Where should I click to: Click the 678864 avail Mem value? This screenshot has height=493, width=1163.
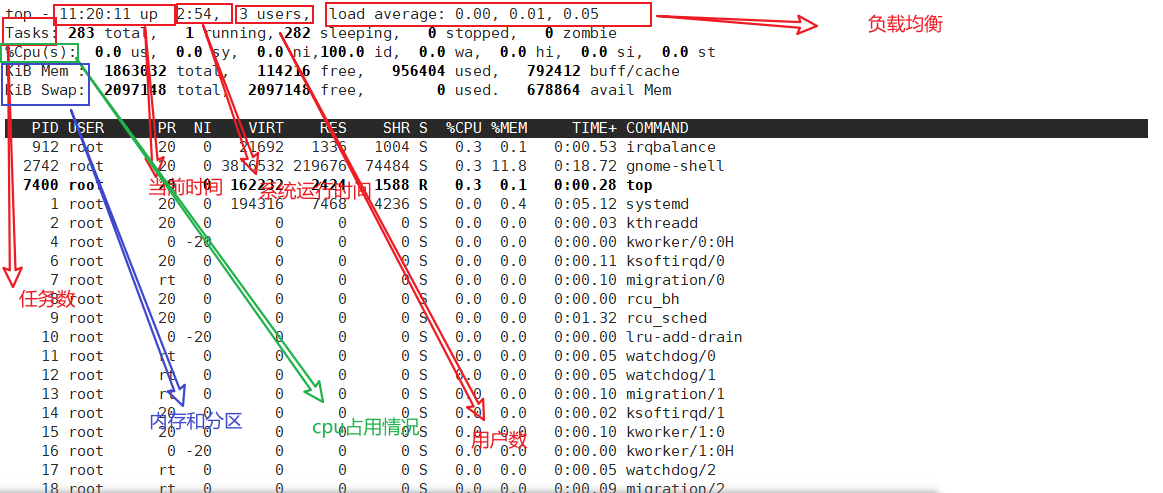[553, 90]
